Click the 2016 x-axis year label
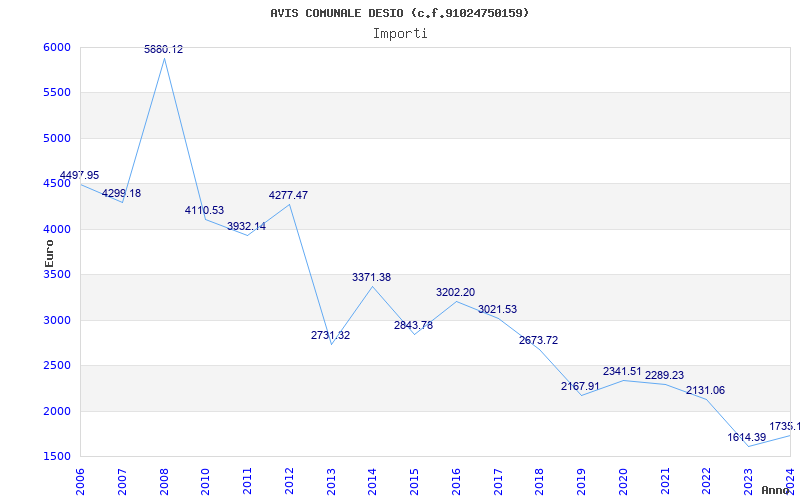This screenshot has width=800, height=500. tap(456, 481)
